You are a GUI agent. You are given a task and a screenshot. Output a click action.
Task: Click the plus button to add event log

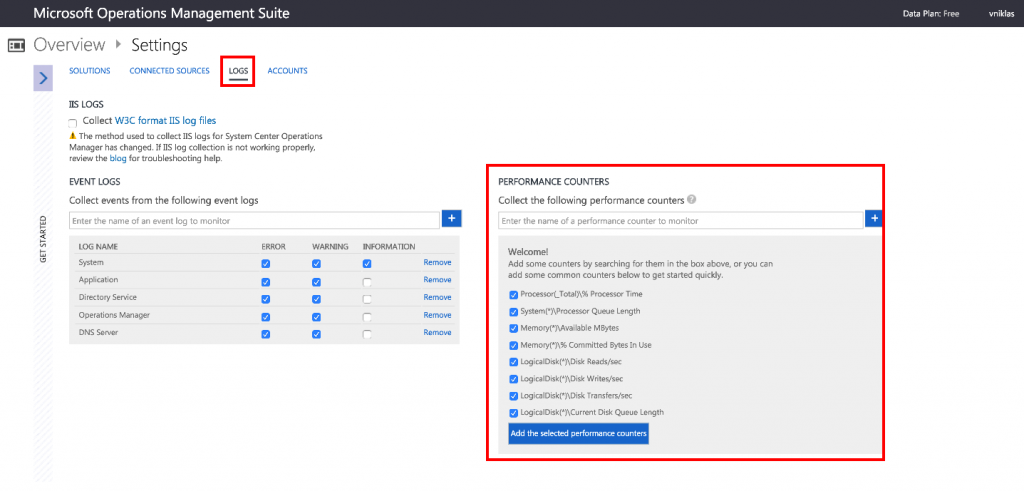coord(452,219)
